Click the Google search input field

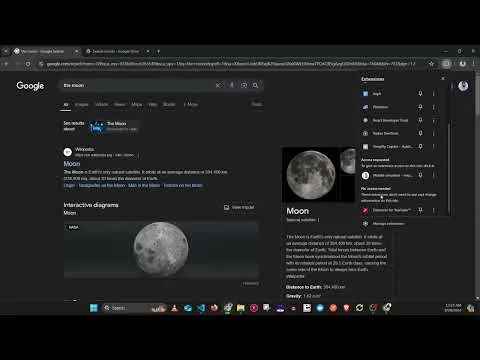(x=138, y=85)
